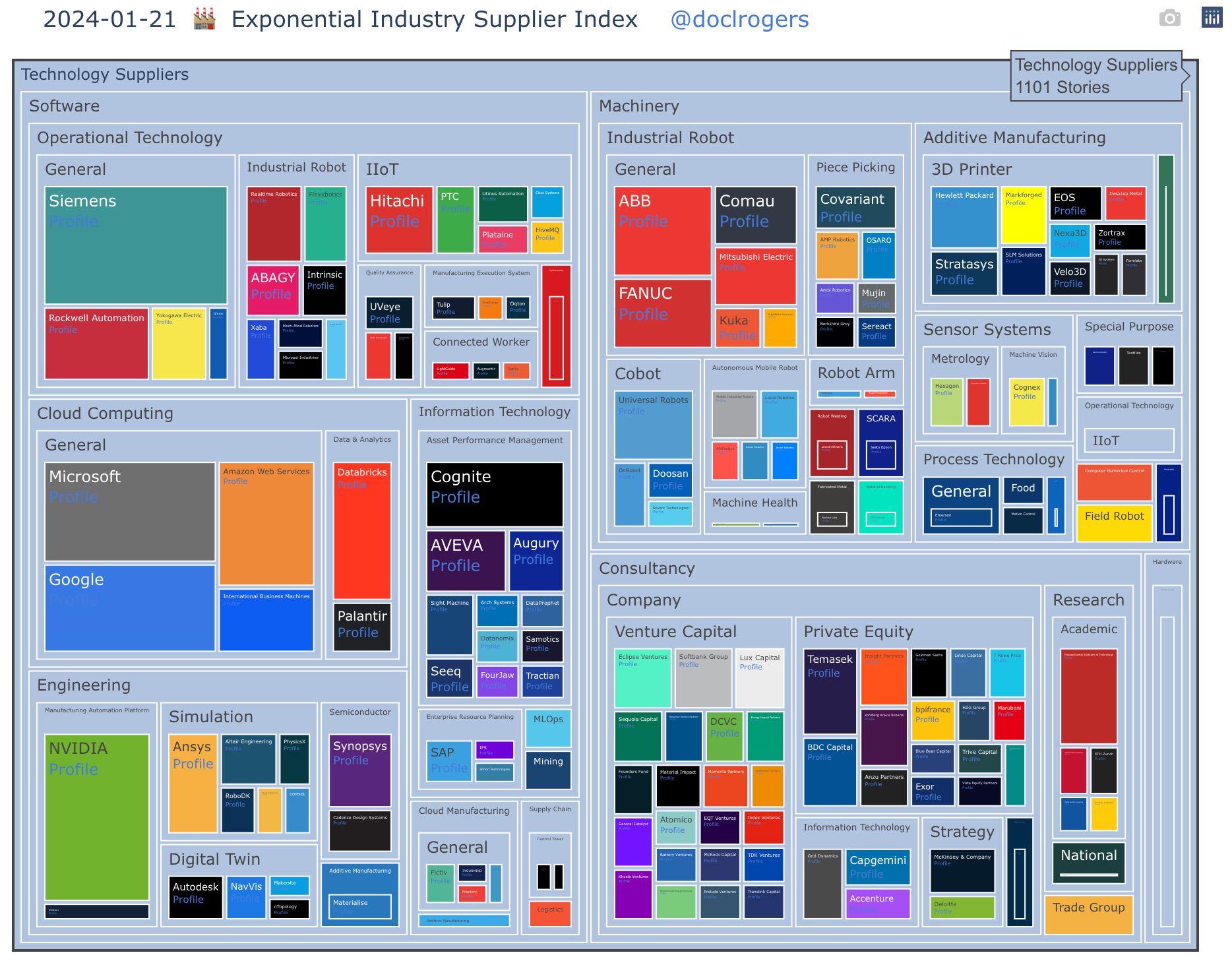The width and height of the screenshot is (1232, 959).
Task: Select the Synopsys tile
Action: 360,770
